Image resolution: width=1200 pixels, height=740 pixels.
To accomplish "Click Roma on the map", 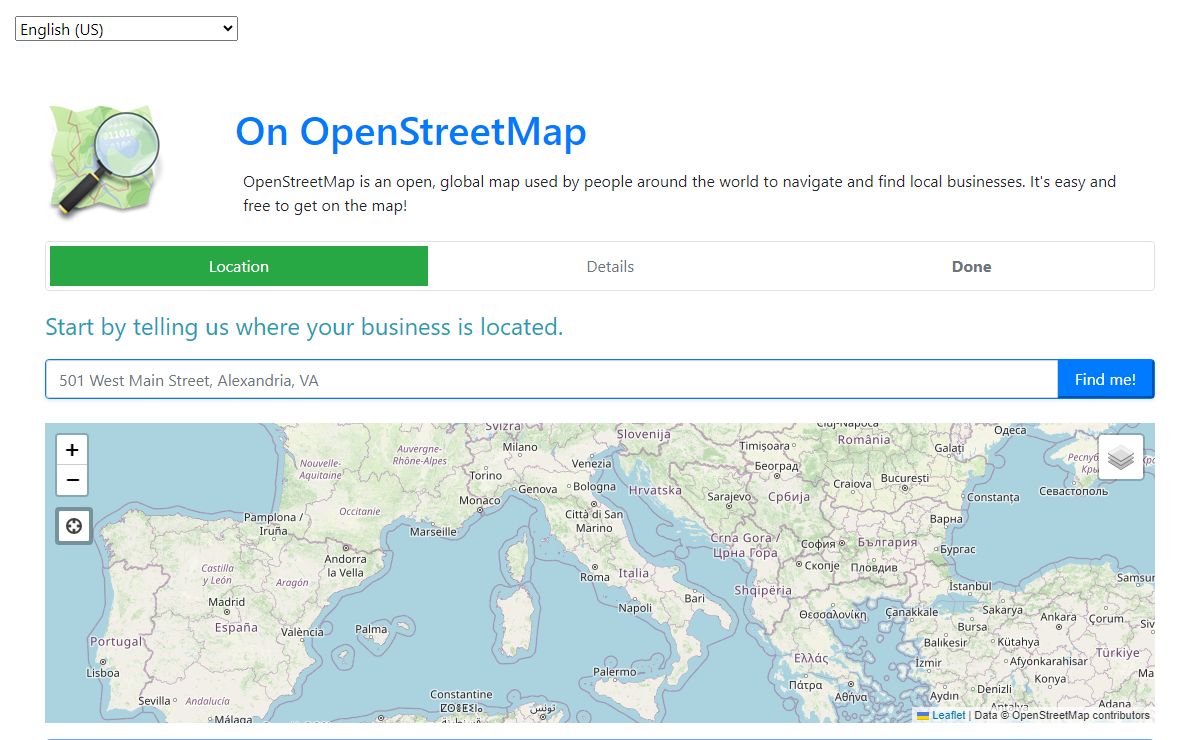I will [x=595, y=577].
